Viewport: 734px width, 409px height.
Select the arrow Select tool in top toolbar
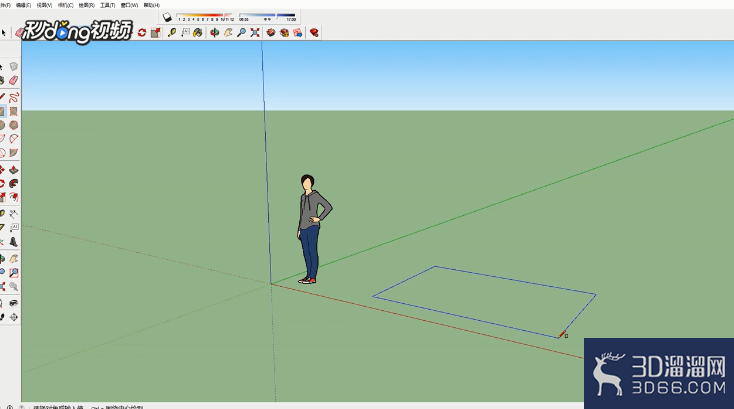[3, 32]
